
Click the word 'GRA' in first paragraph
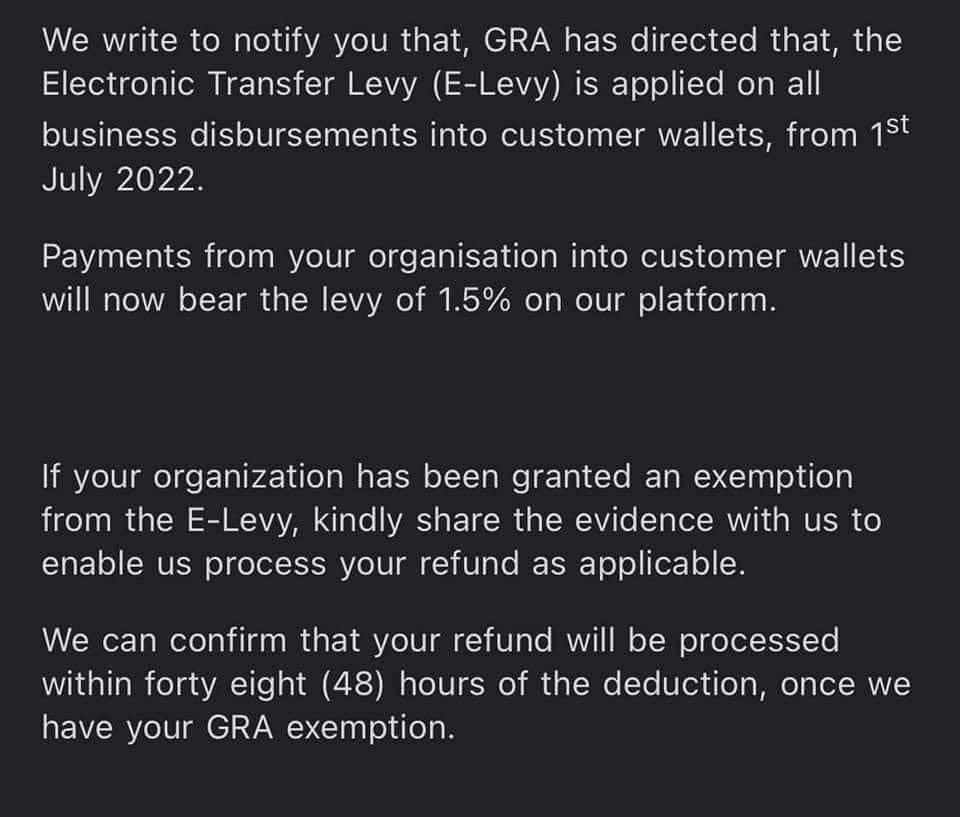point(517,40)
